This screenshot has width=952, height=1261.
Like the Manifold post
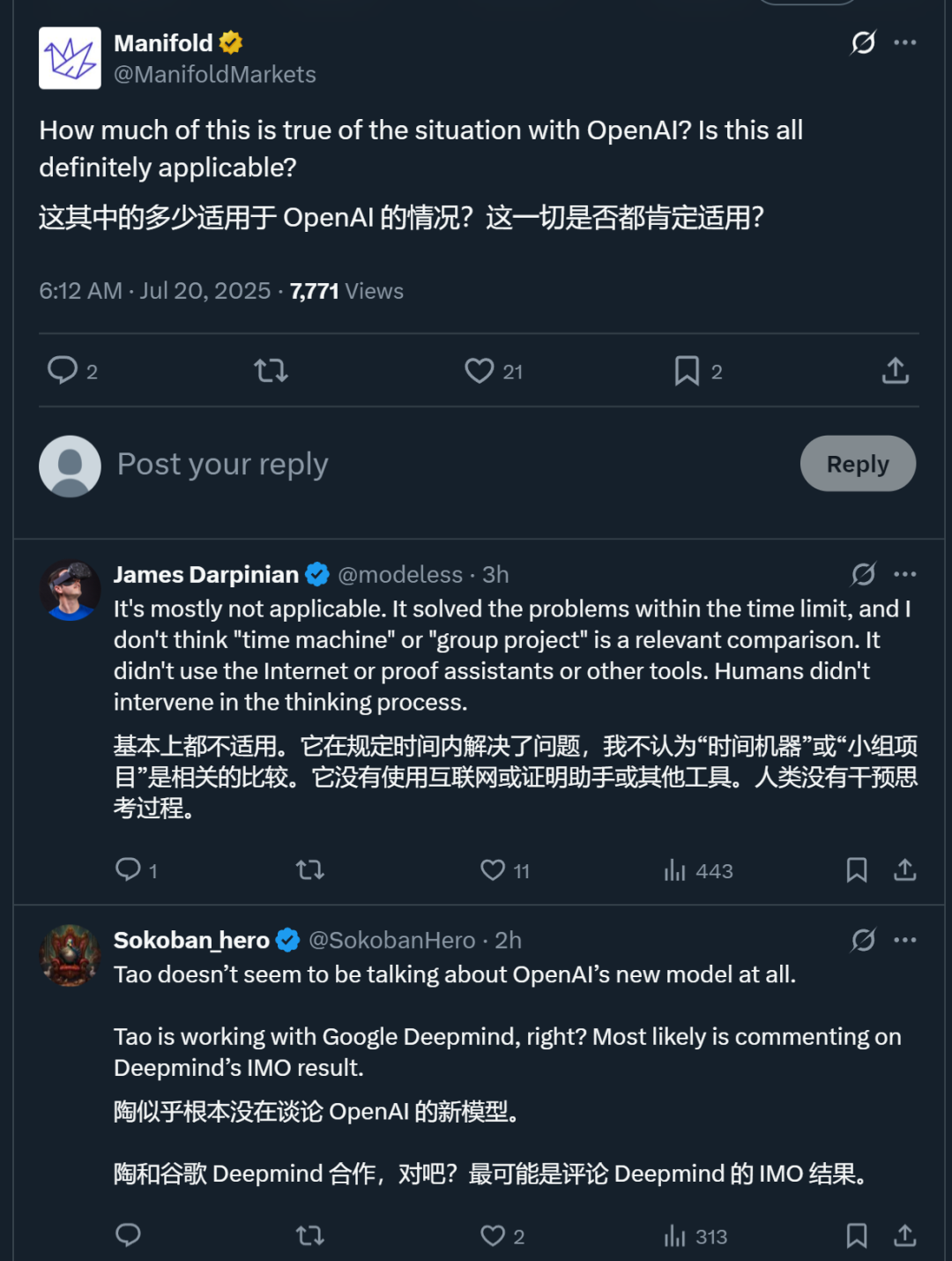click(480, 370)
